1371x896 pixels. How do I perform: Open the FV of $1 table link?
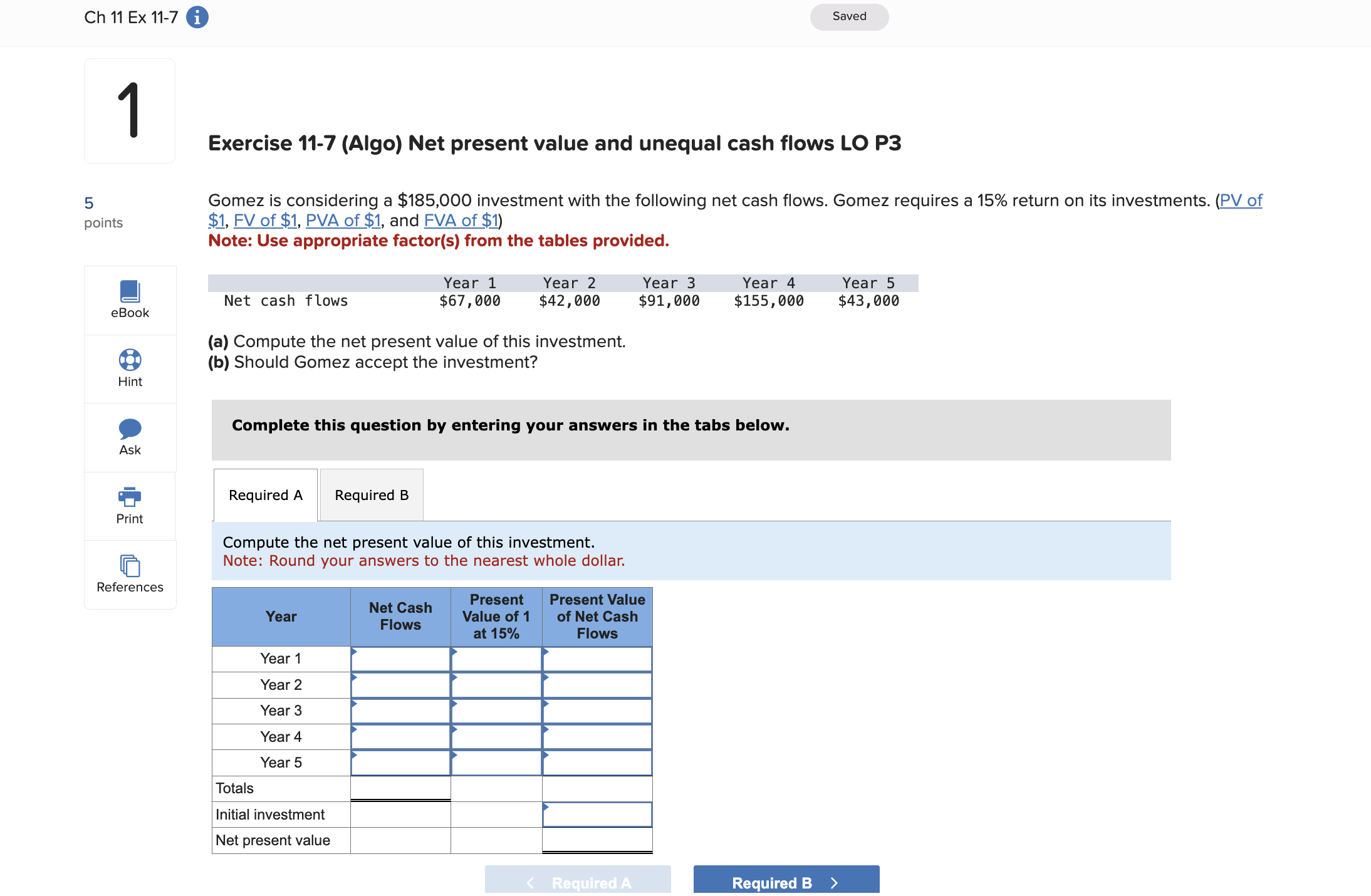pos(265,221)
